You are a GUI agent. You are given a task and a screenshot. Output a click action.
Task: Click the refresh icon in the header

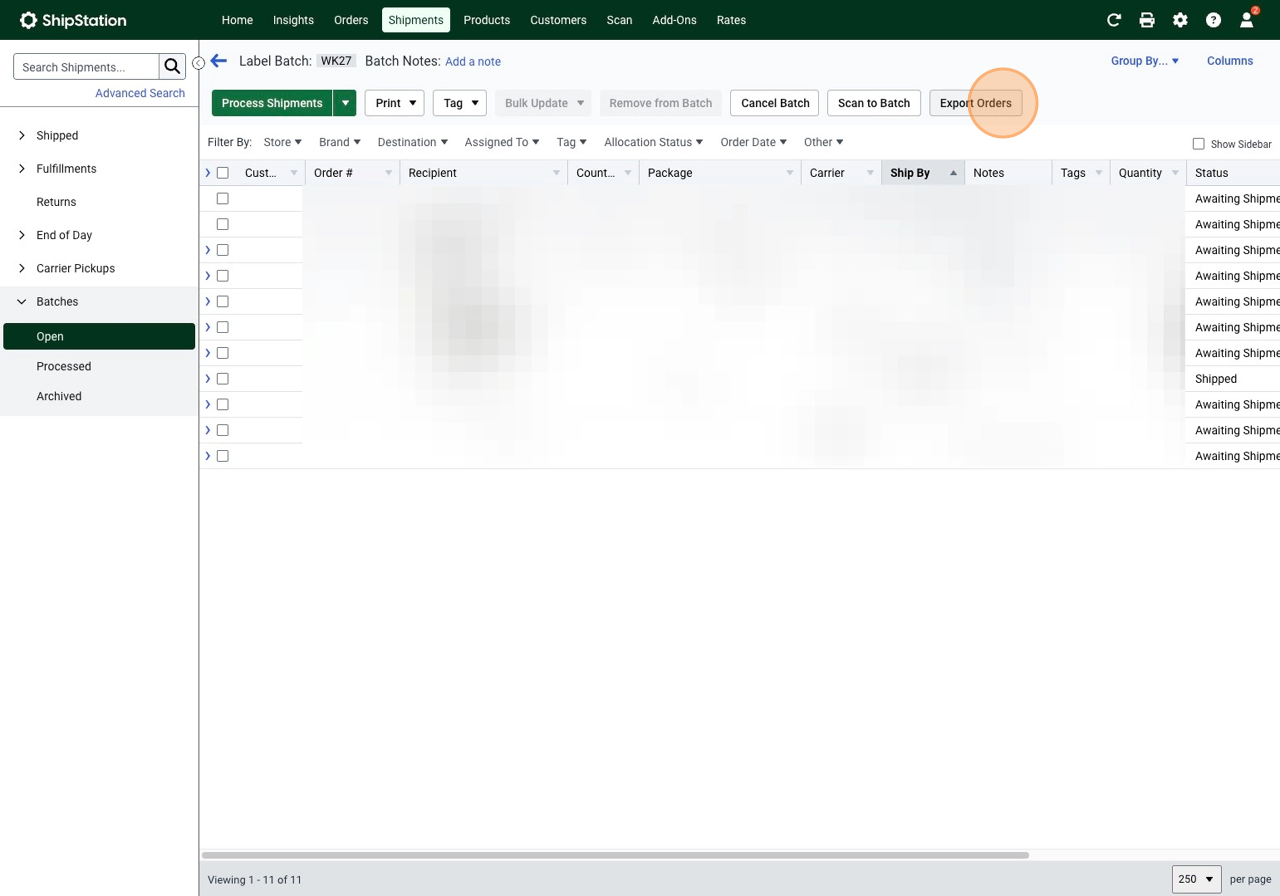[1114, 20]
